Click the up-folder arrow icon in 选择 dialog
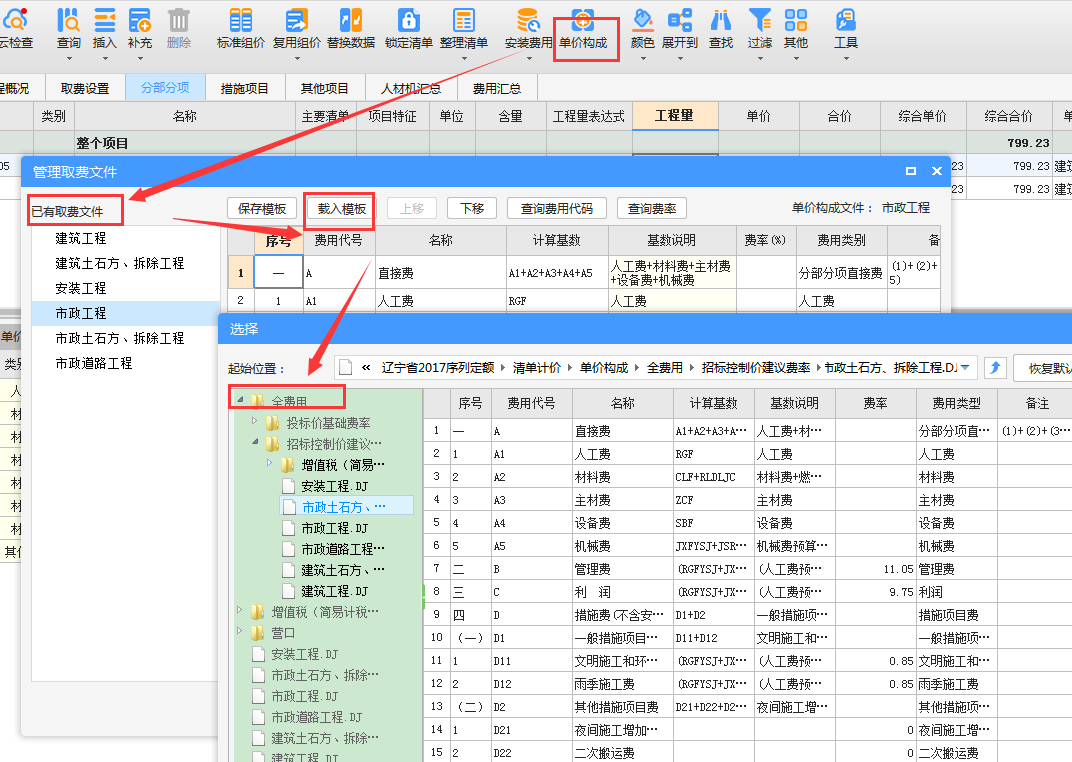The height and width of the screenshot is (762, 1072). click(995, 368)
